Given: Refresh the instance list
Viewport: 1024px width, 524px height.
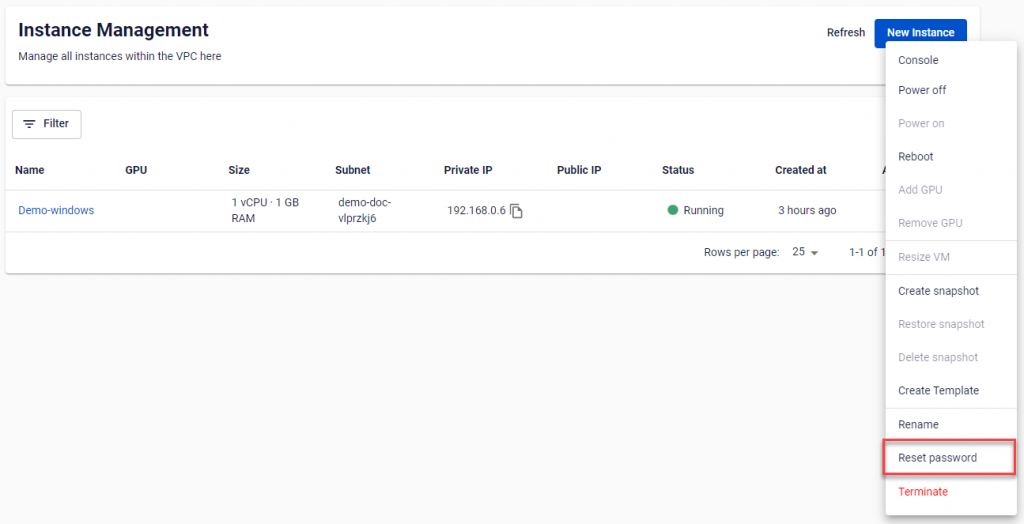Looking at the screenshot, I should (x=845, y=33).
